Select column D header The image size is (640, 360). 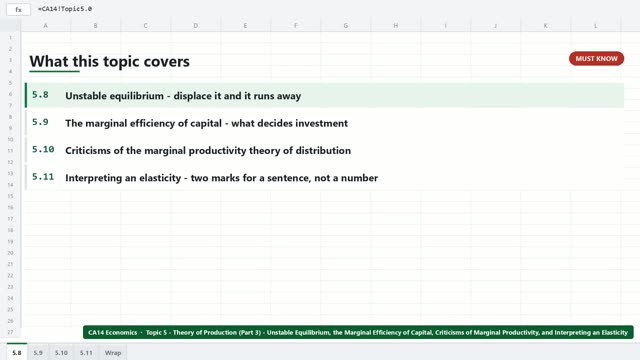(196, 25)
